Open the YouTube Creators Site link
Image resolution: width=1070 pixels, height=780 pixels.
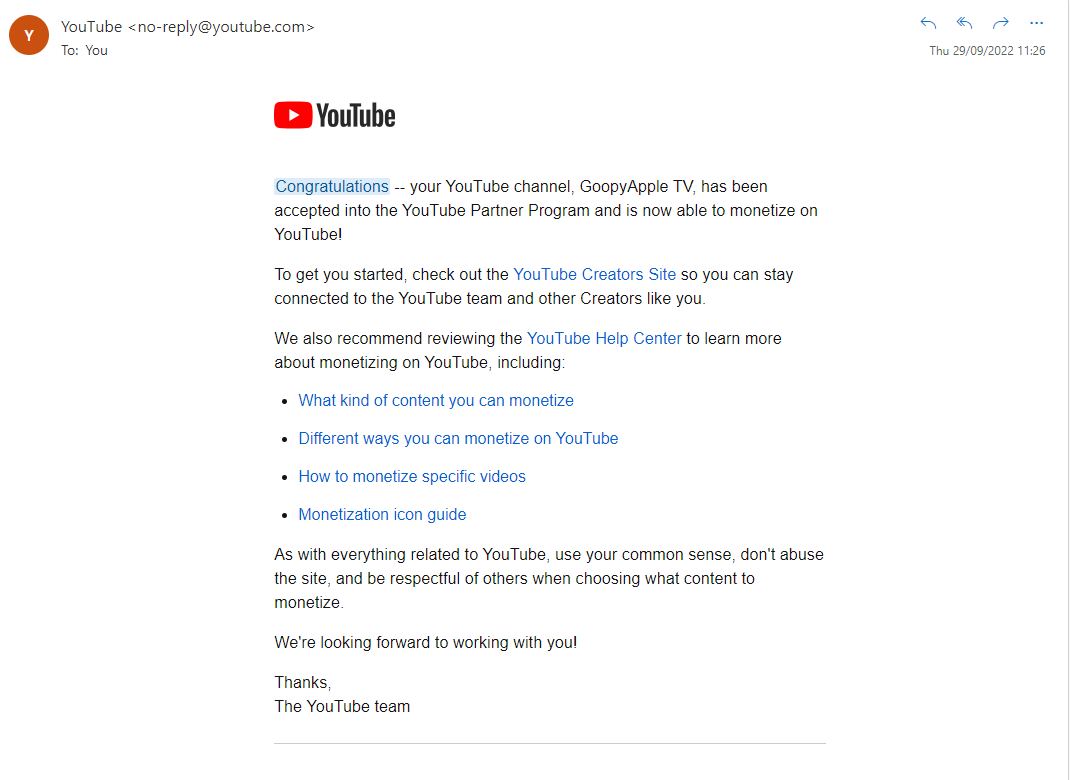(594, 274)
